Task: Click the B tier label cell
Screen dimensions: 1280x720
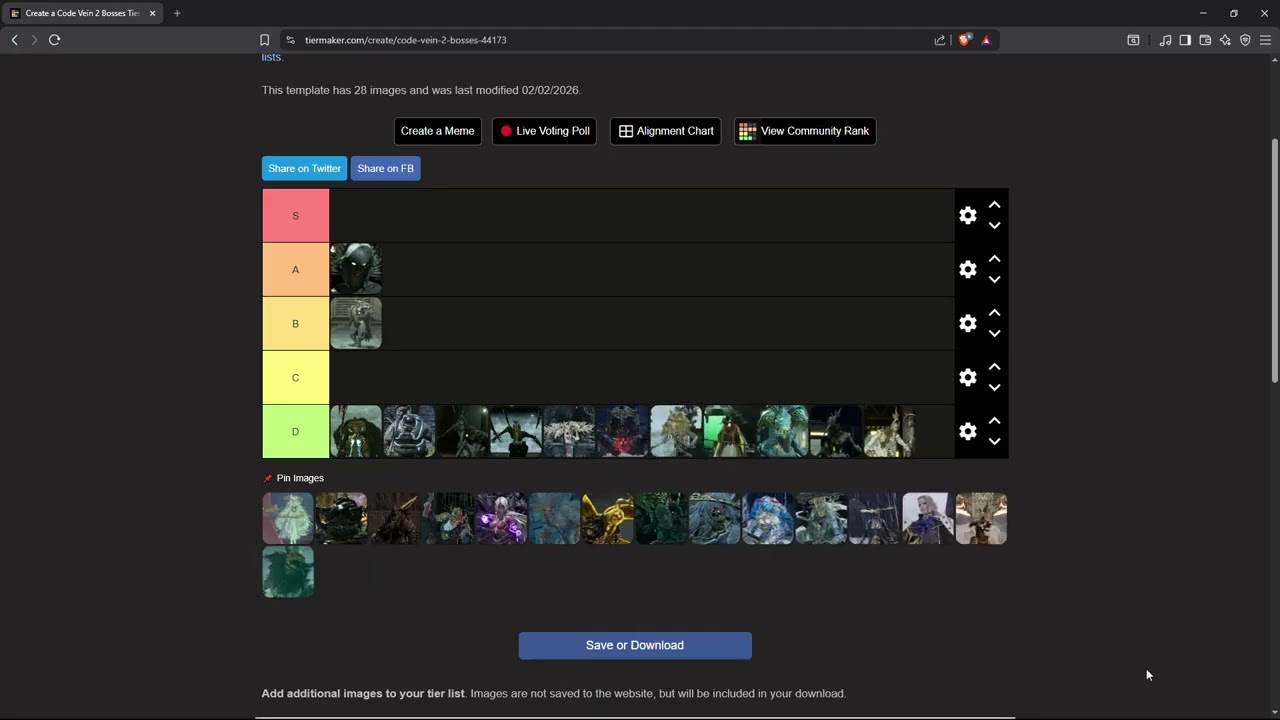Action: click(x=295, y=324)
